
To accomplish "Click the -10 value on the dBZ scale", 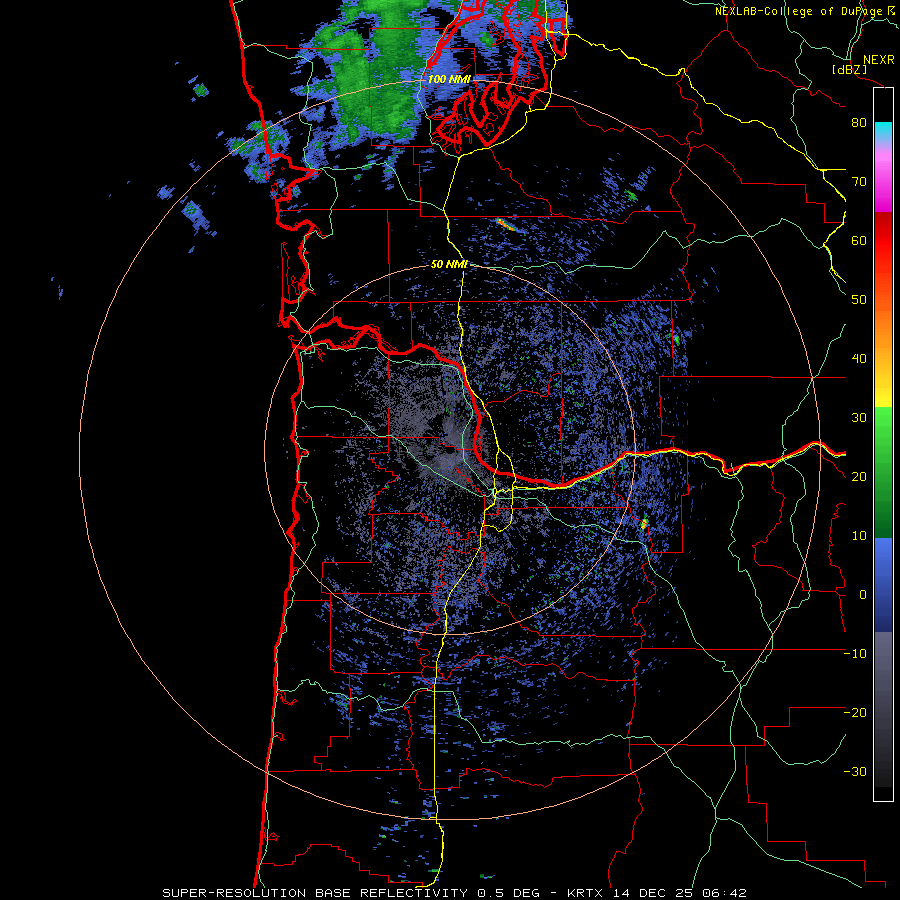I will pyautogui.click(x=855, y=654).
